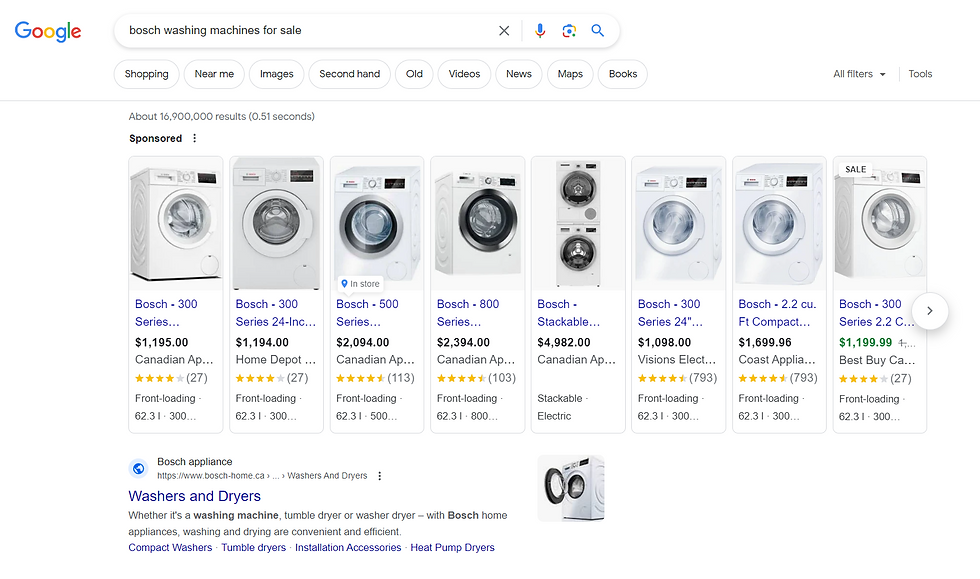Open Bosch 2.2 cu. Ft Compact link
The width and height of the screenshot is (980, 579).
point(777,313)
